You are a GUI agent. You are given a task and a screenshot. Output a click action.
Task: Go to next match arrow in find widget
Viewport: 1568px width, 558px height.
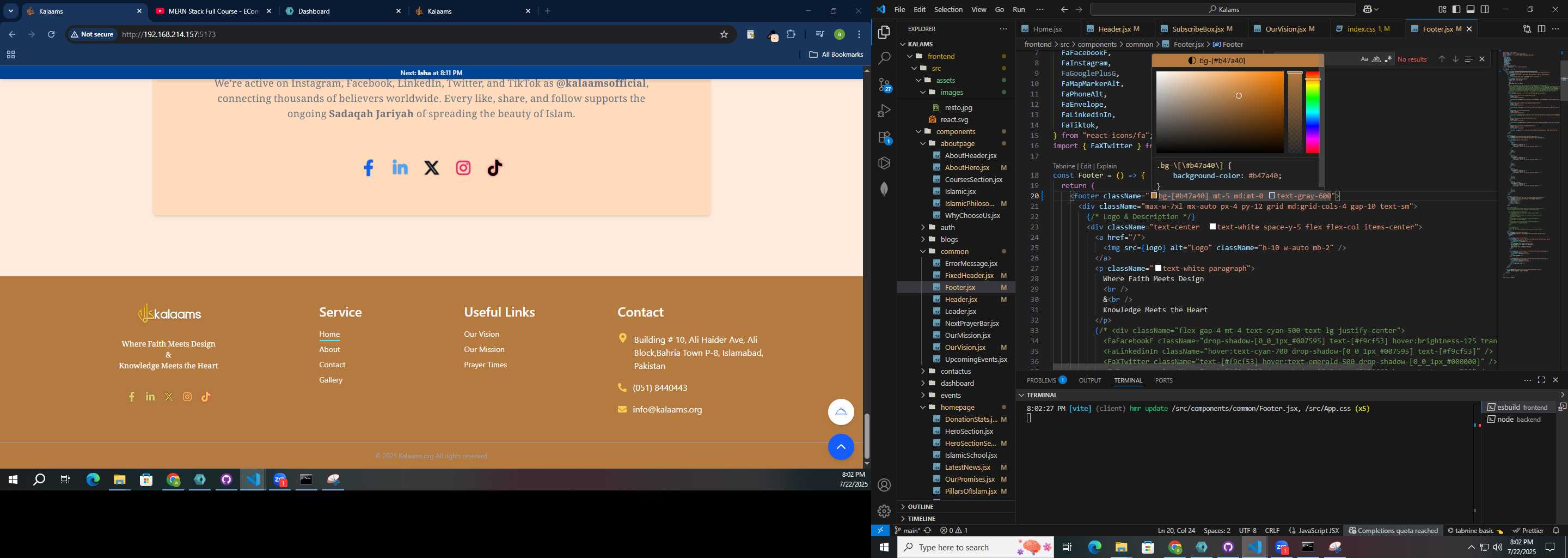pos(1455,59)
